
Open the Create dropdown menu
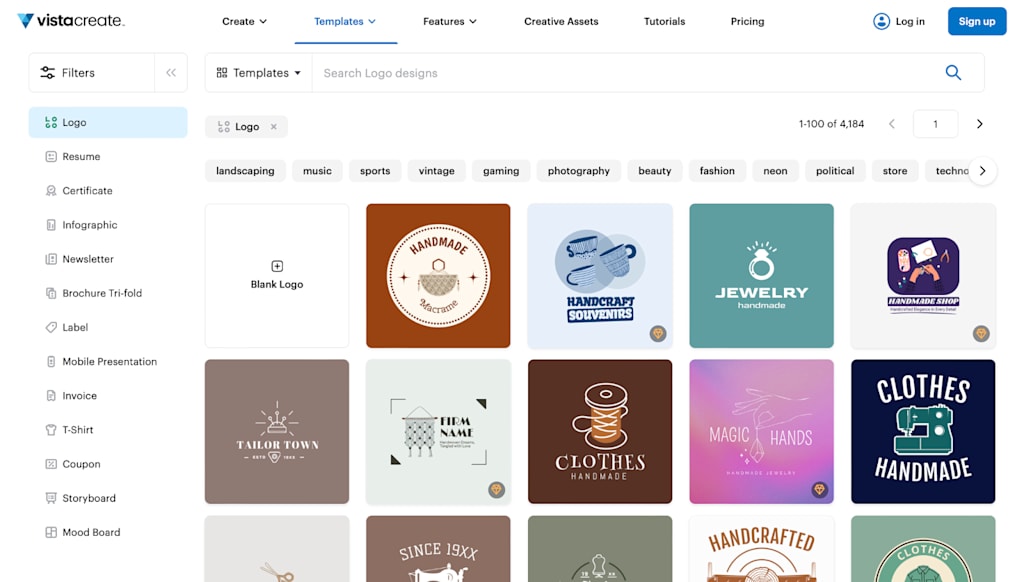coord(244,20)
